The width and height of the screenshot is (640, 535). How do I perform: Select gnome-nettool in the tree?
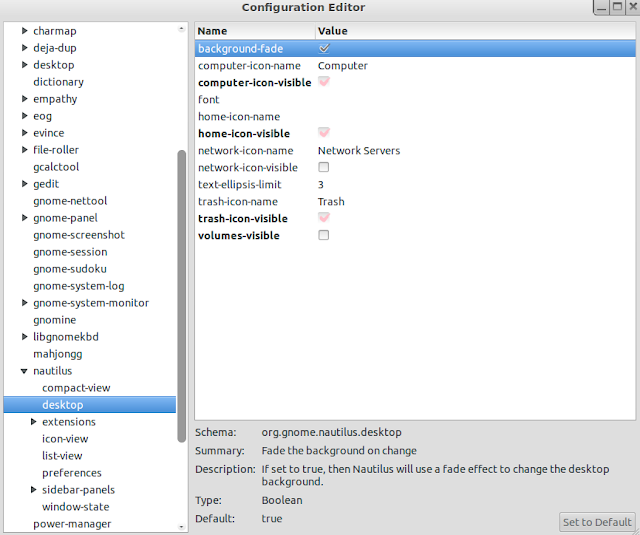70,201
